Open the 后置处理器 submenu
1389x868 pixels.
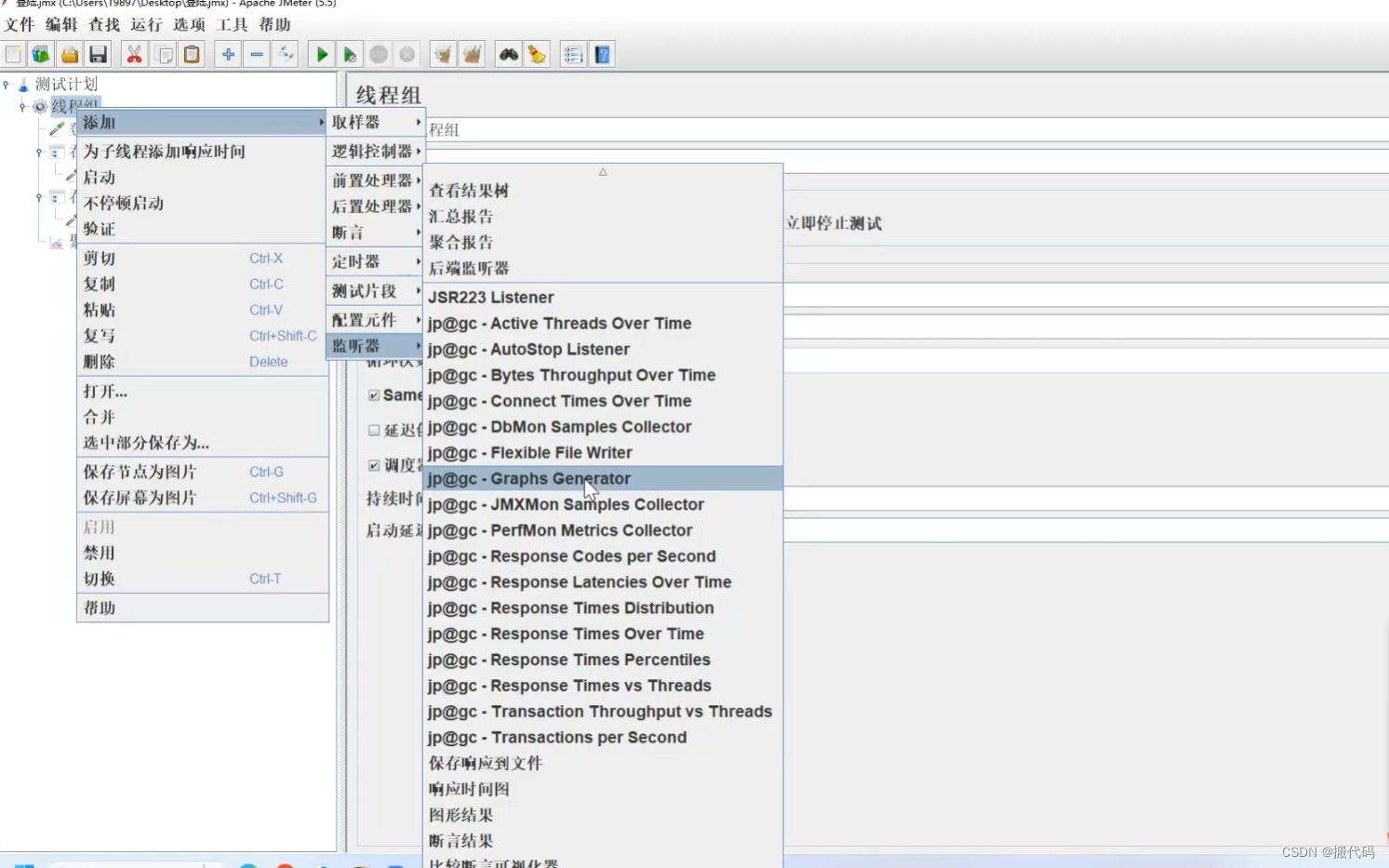[x=375, y=207]
